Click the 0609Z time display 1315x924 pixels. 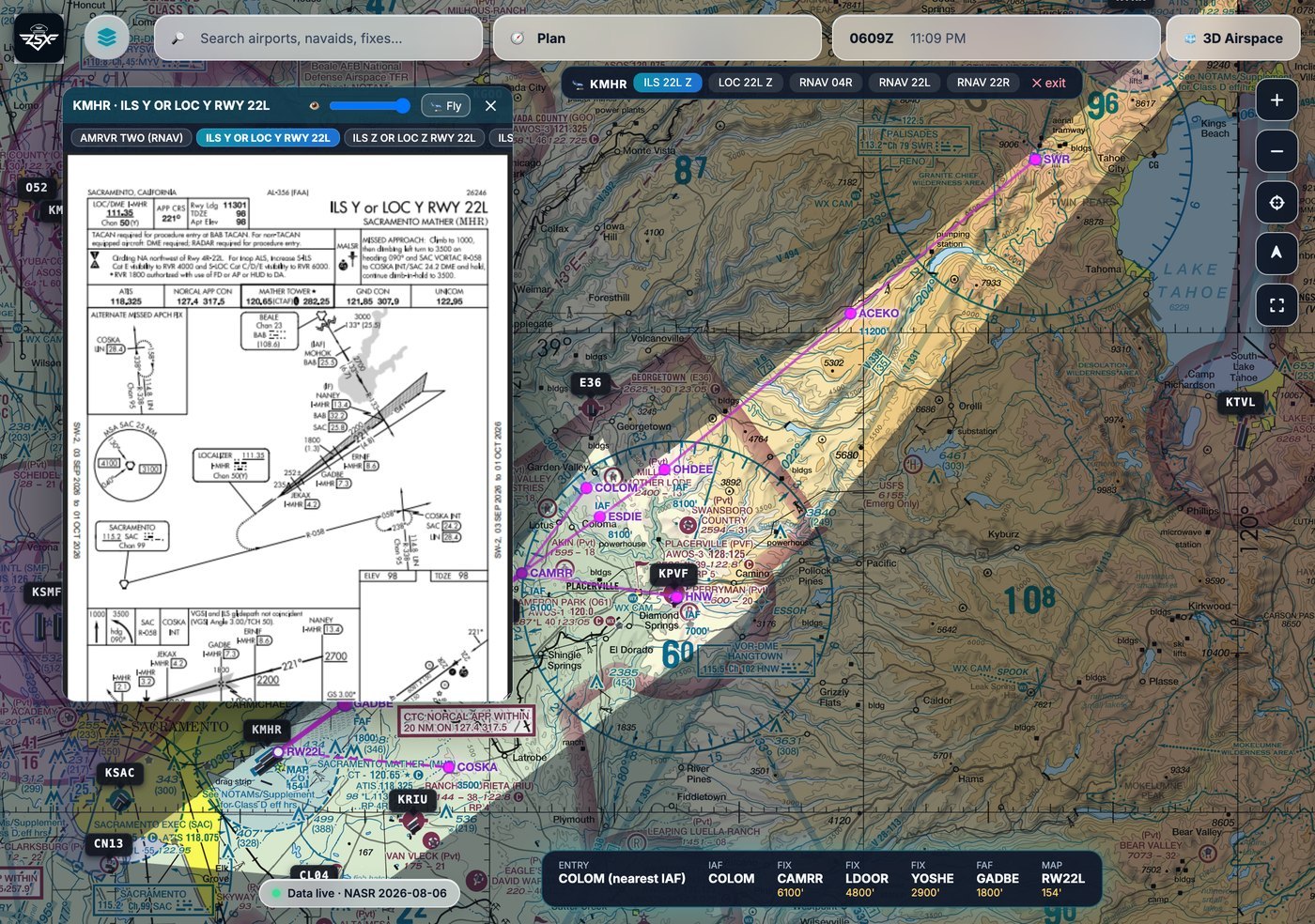(x=871, y=38)
